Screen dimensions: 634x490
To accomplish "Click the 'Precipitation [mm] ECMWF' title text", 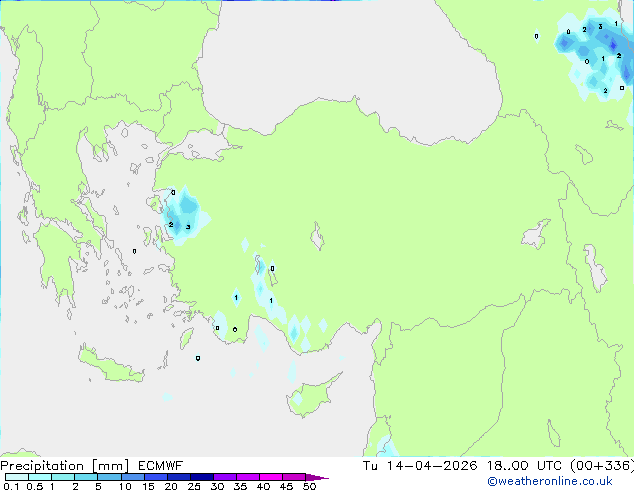I will click(x=91, y=466).
